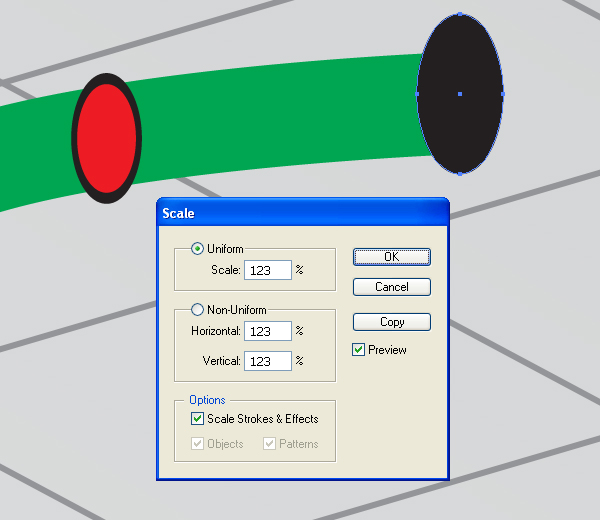Click the Scale dialog title bar
This screenshot has width=600, height=520.
(x=303, y=213)
